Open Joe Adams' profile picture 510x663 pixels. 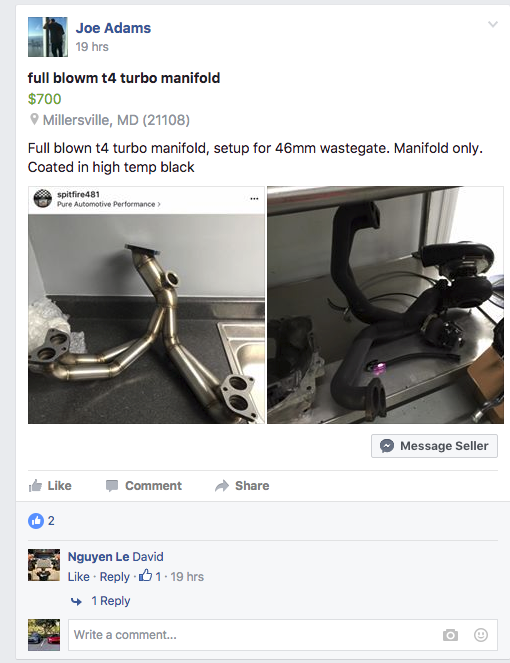(48, 37)
